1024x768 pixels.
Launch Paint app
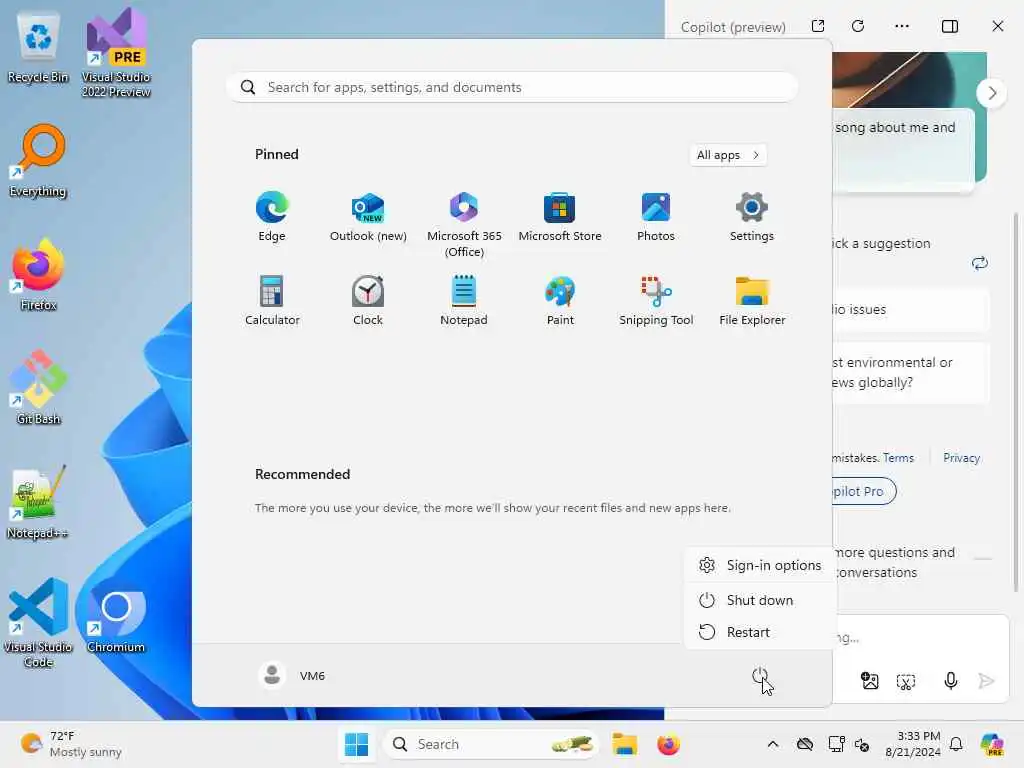[560, 301]
